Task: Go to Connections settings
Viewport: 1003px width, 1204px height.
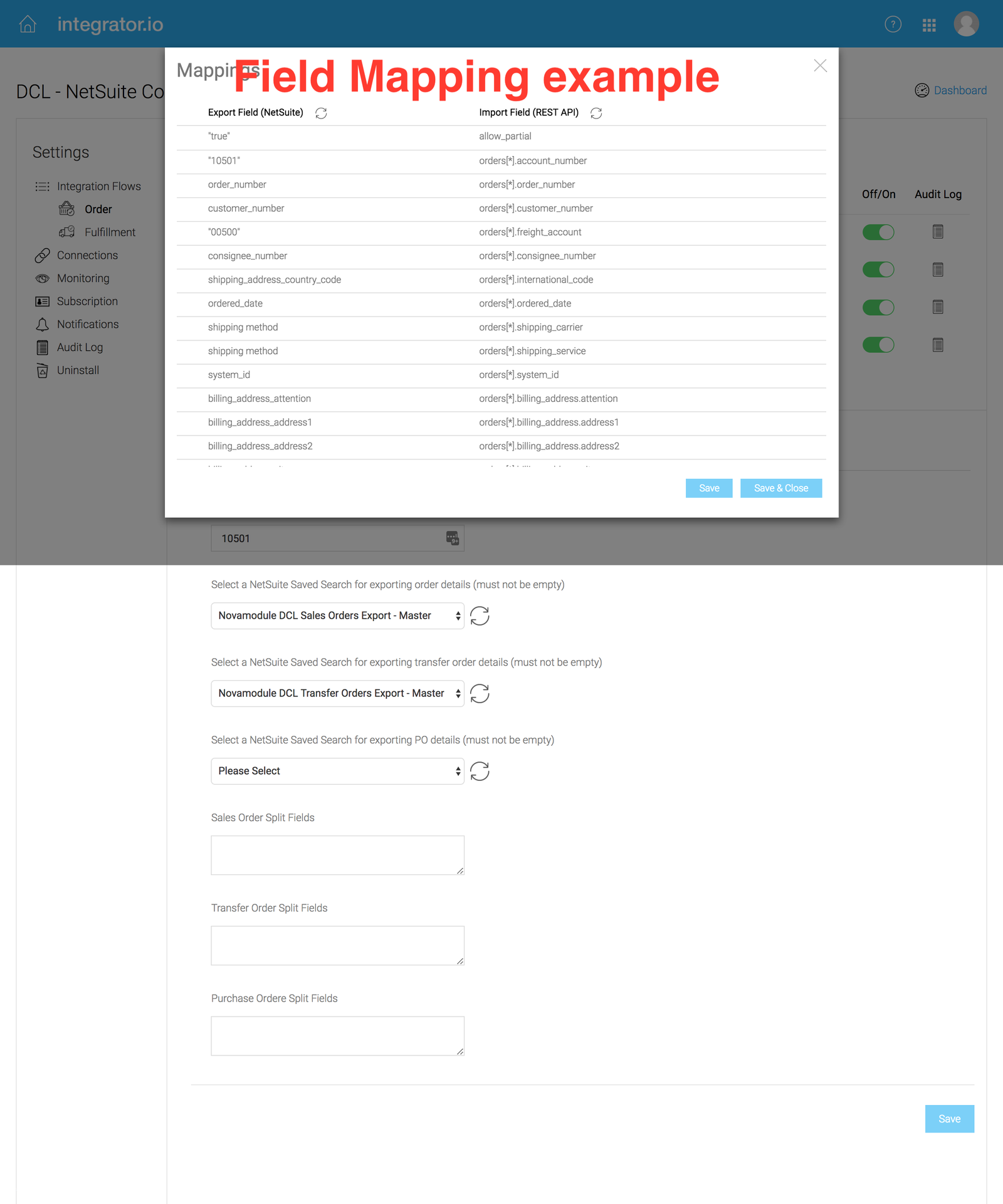Action: pos(87,255)
